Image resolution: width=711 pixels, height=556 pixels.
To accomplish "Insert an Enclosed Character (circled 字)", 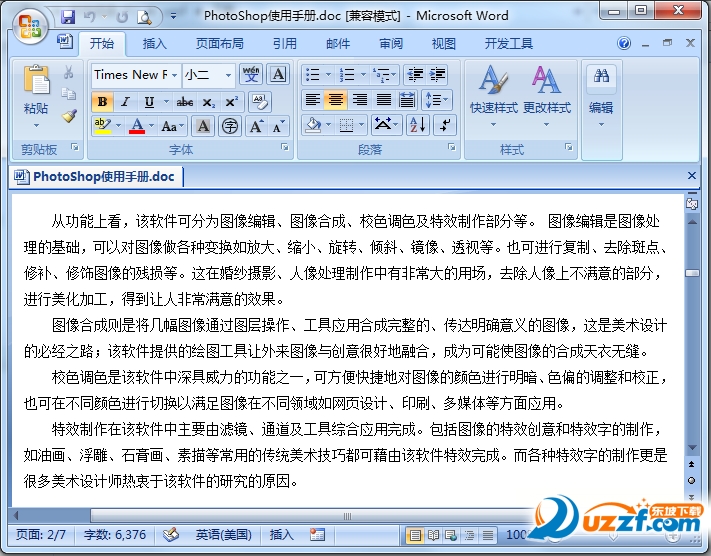I will tap(229, 126).
